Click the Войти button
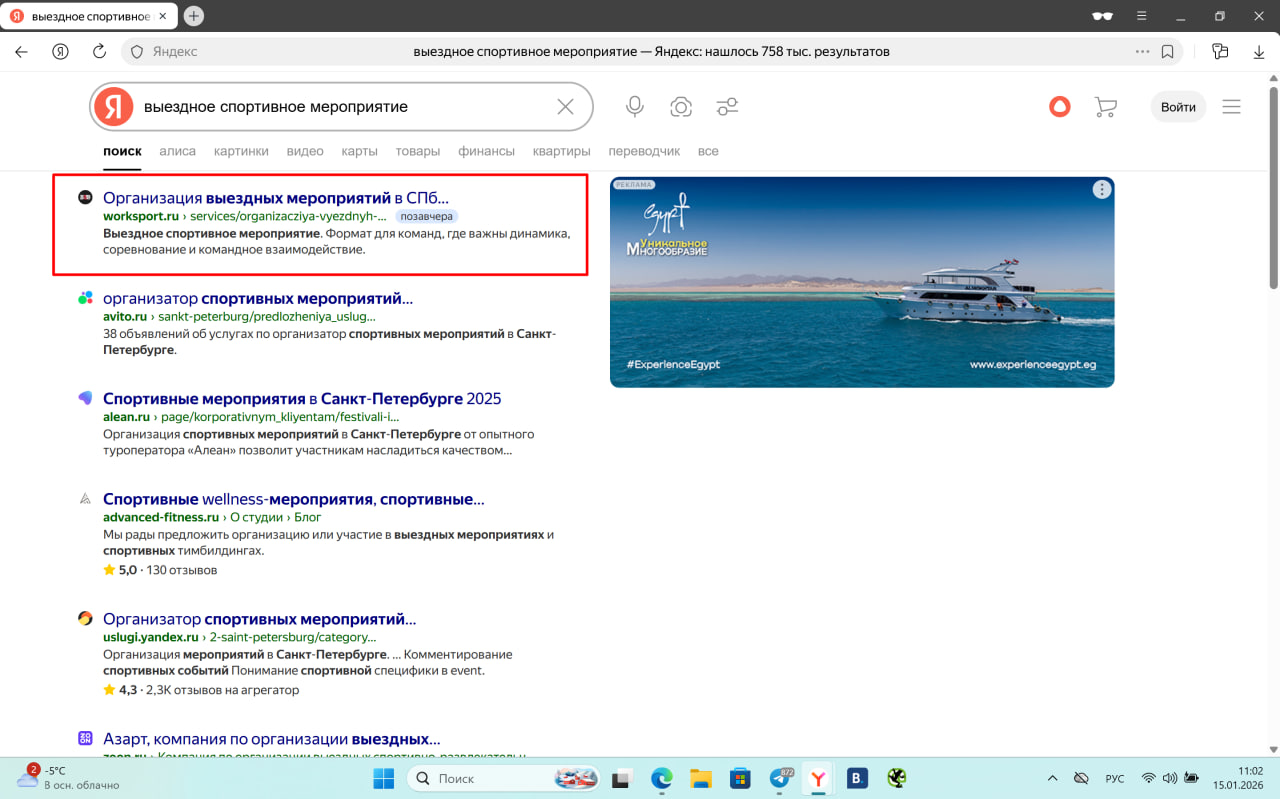1280x799 pixels. (1178, 107)
